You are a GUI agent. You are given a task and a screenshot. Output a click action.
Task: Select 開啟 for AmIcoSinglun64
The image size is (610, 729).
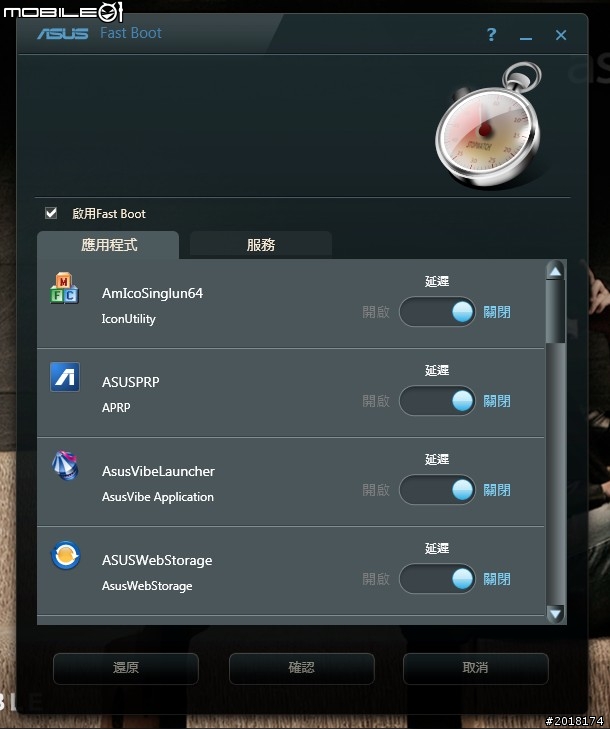pyautogui.click(x=376, y=312)
